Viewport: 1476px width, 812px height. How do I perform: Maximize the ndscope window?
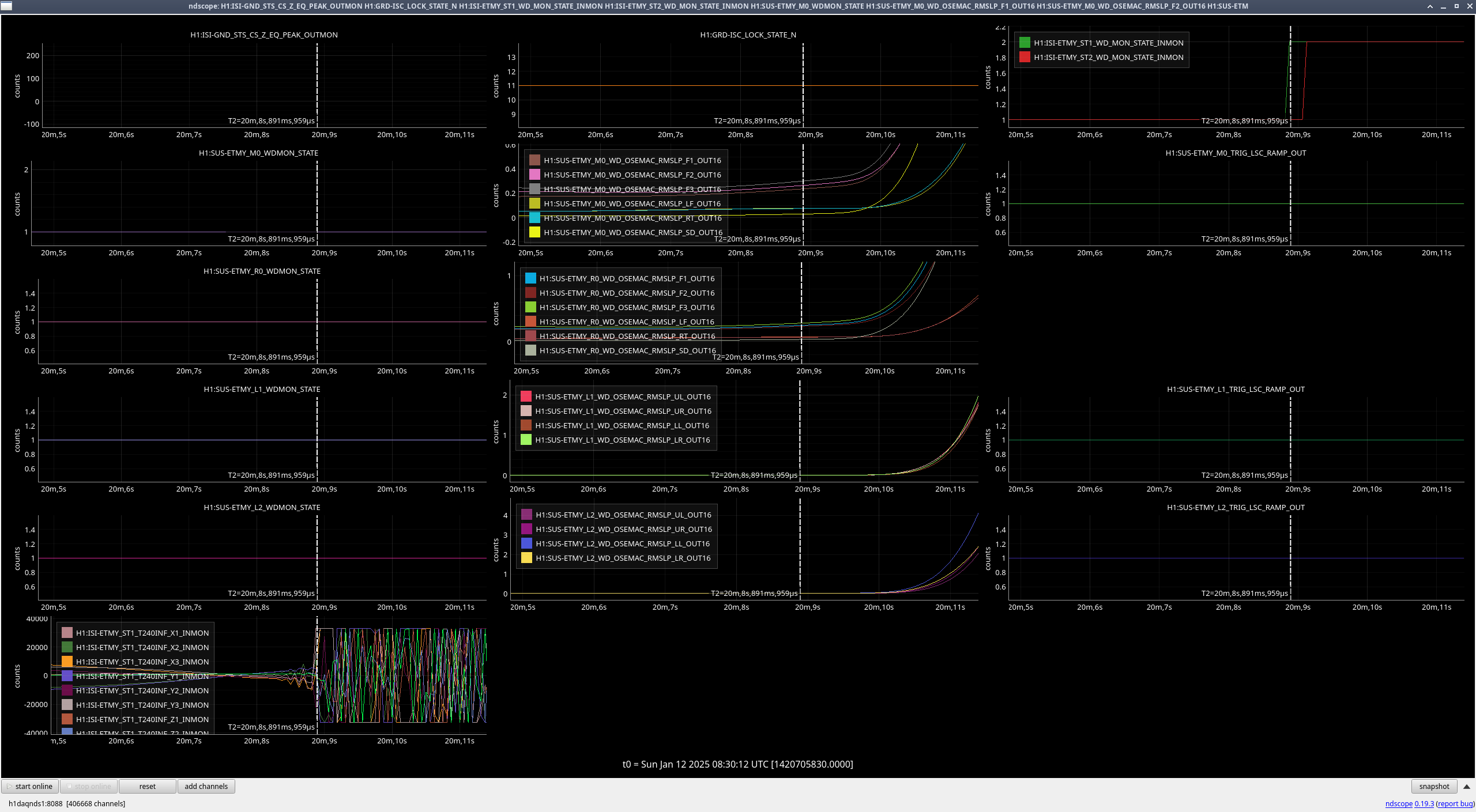pyautogui.click(x=1456, y=6)
